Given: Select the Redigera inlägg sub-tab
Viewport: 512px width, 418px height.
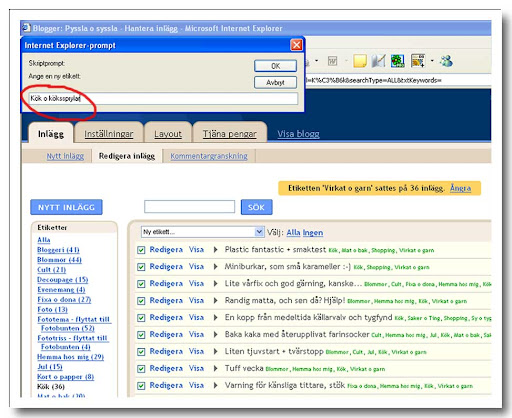Looking at the screenshot, I should click(127, 156).
